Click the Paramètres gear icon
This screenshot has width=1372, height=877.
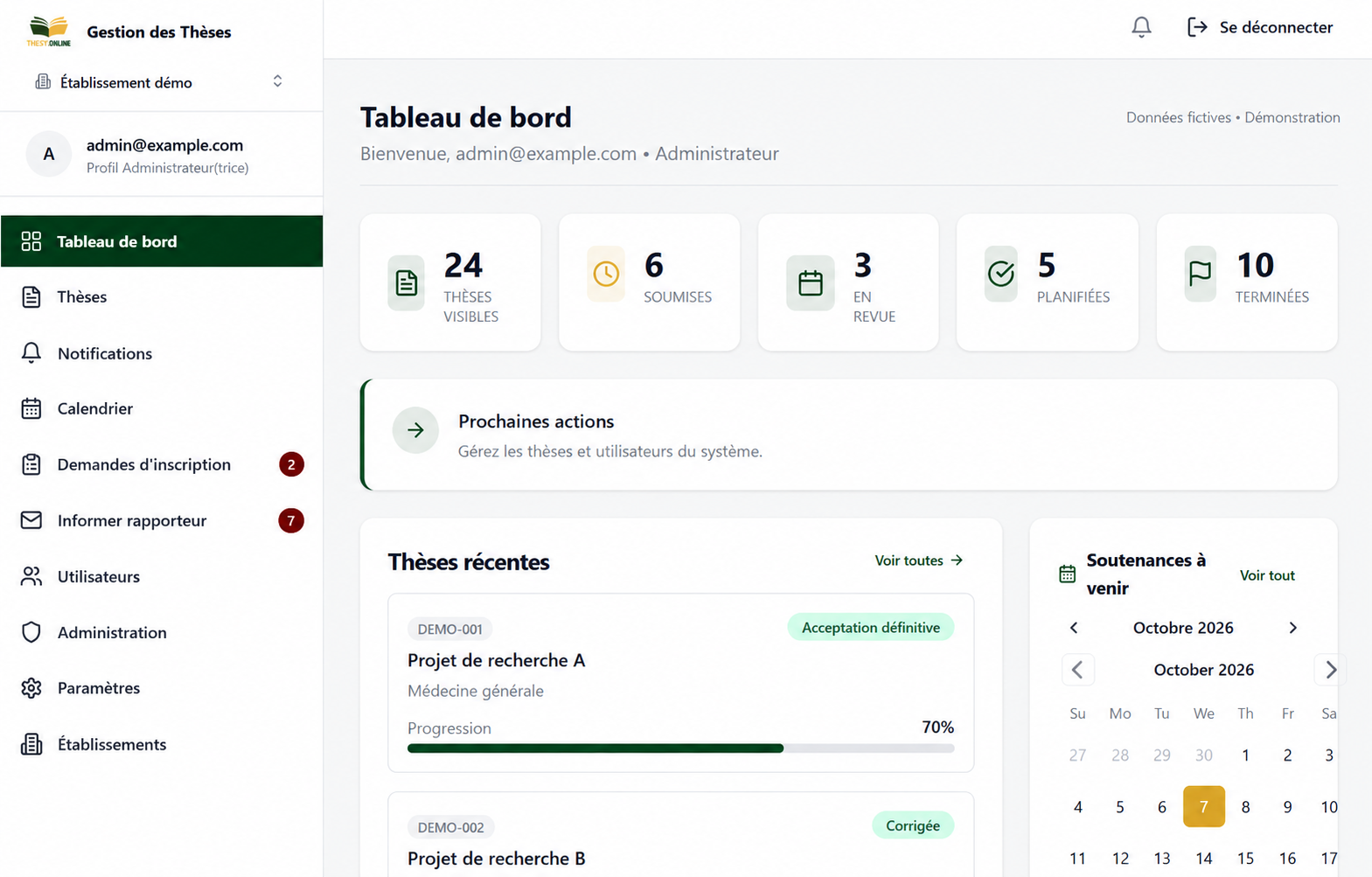pyautogui.click(x=31, y=688)
